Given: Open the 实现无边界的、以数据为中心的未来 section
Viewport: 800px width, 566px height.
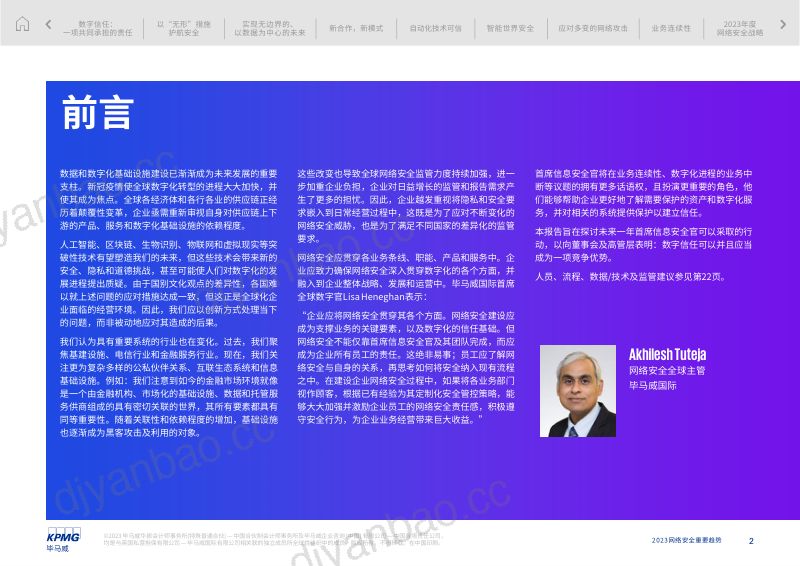Looking at the screenshot, I should (x=270, y=29).
